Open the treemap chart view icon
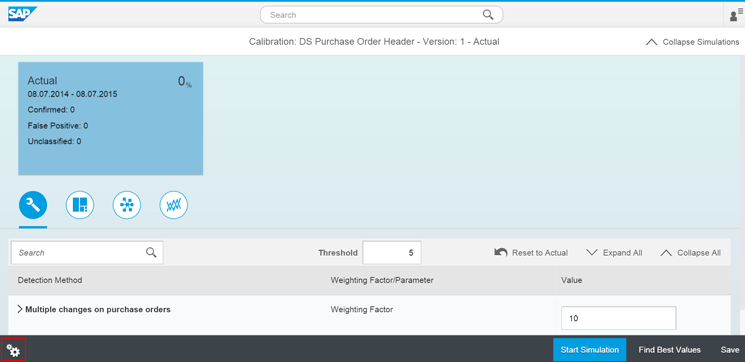Screen dimensions: 745x362 point(79,205)
